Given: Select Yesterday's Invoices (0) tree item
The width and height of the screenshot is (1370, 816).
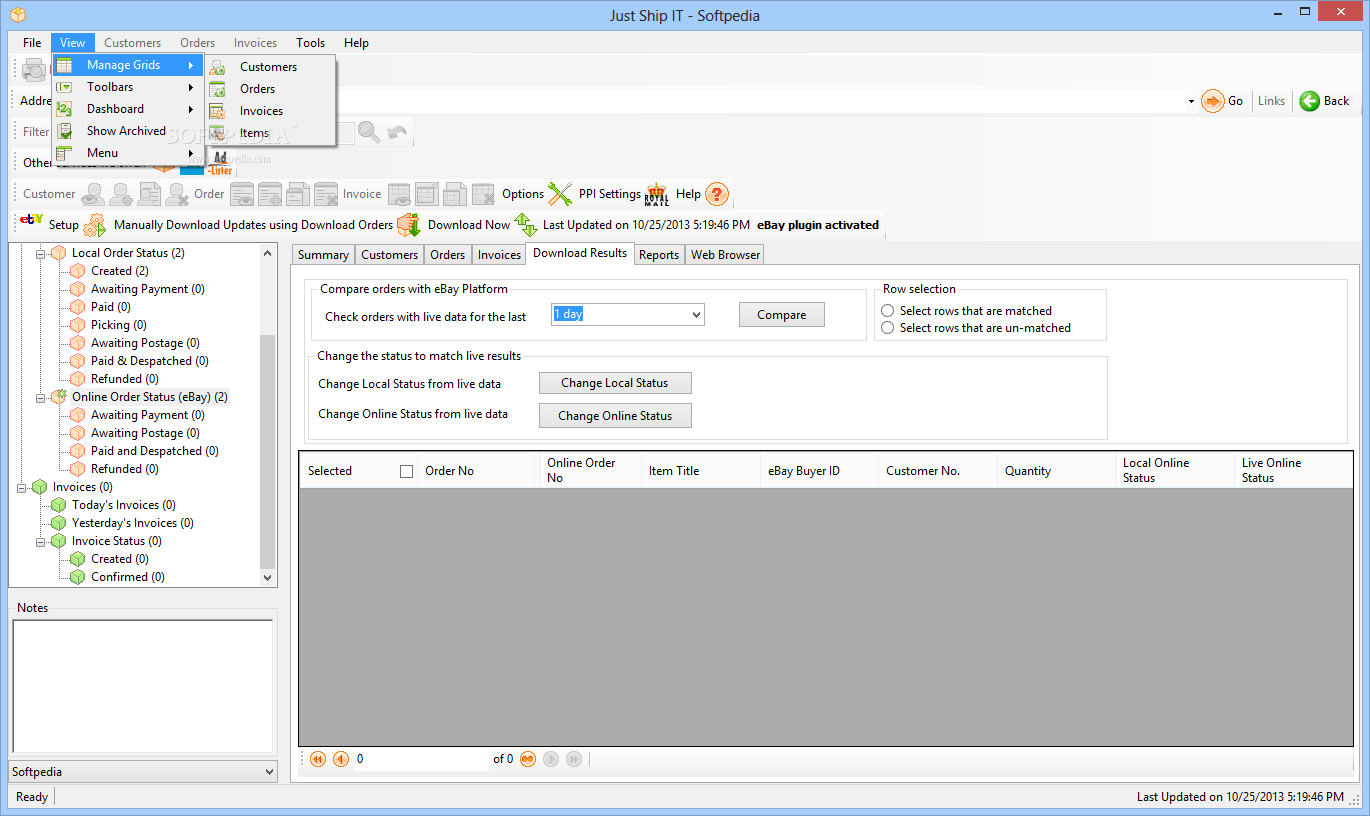Looking at the screenshot, I should (133, 523).
